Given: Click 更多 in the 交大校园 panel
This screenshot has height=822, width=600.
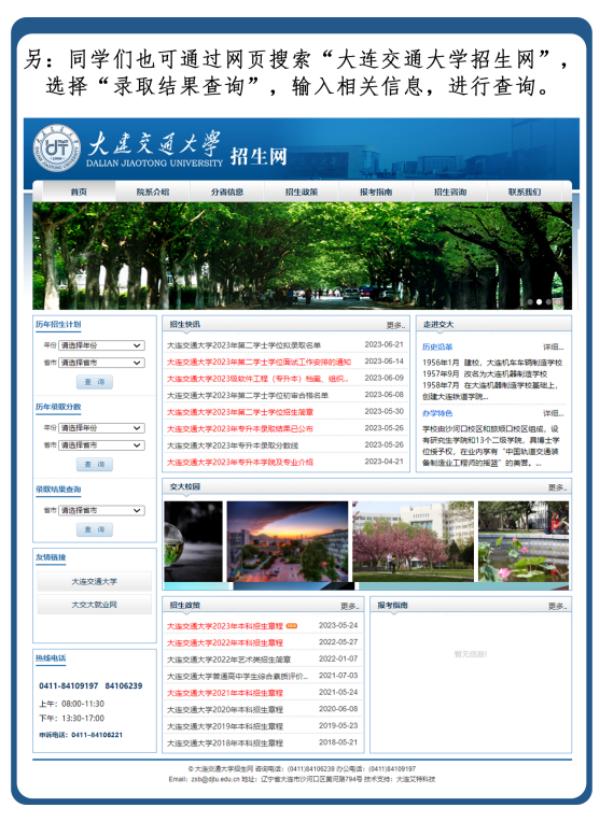Looking at the screenshot, I should [557, 488].
